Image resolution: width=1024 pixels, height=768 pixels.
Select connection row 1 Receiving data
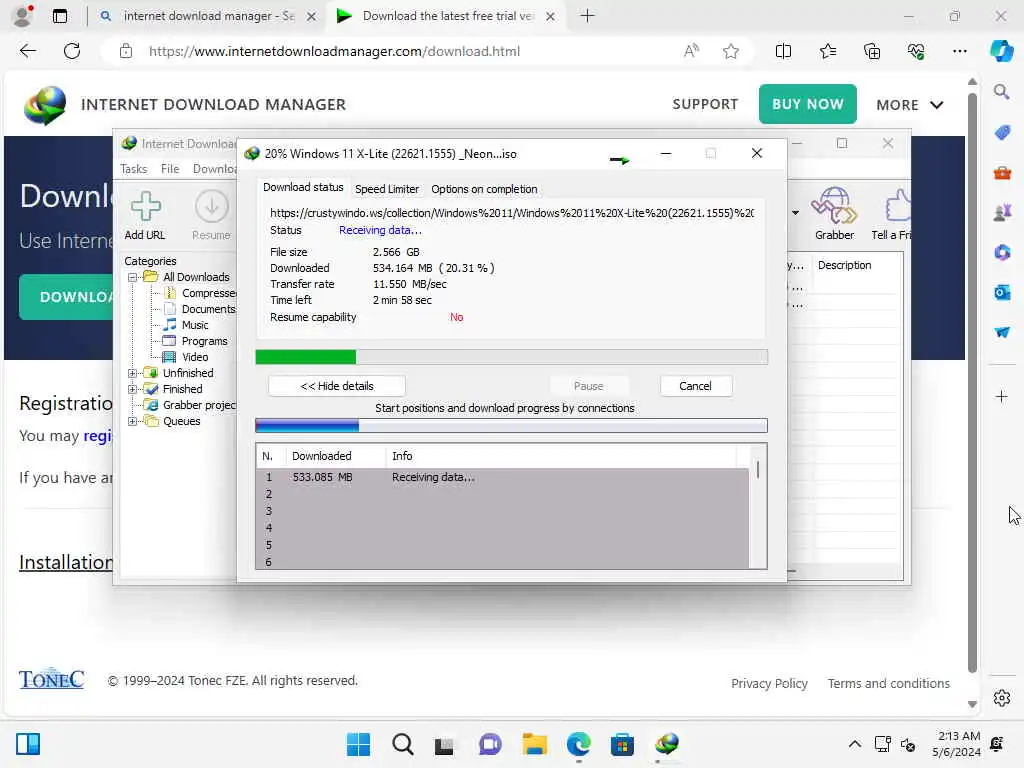(502, 477)
